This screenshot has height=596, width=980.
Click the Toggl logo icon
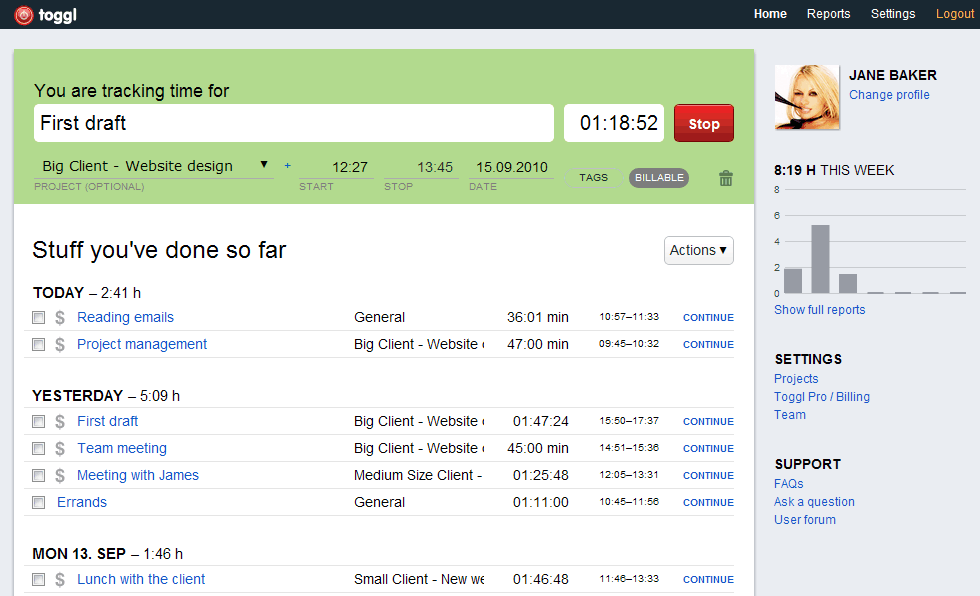(x=24, y=14)
